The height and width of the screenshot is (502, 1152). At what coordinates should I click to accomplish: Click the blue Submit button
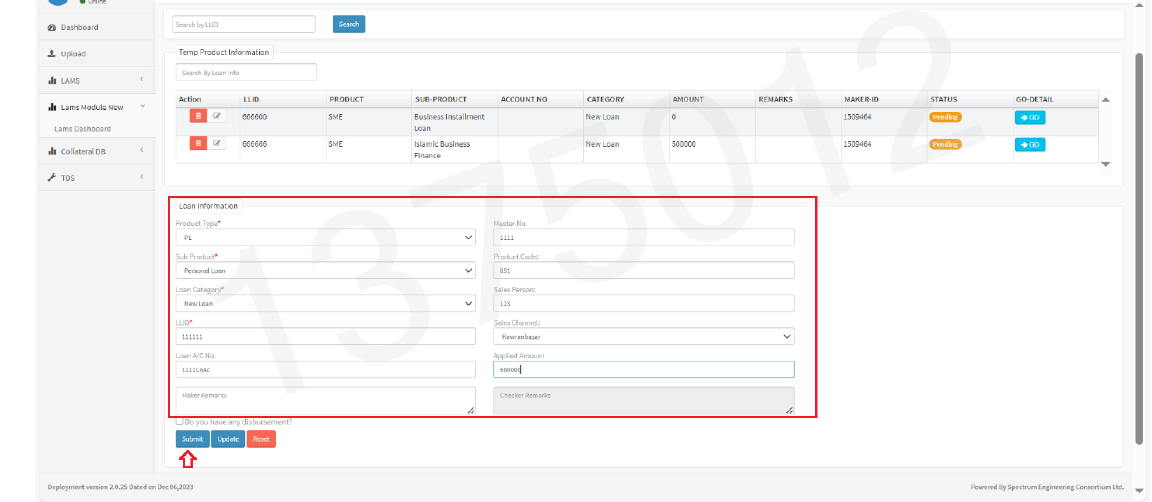[x=192, y=439]
